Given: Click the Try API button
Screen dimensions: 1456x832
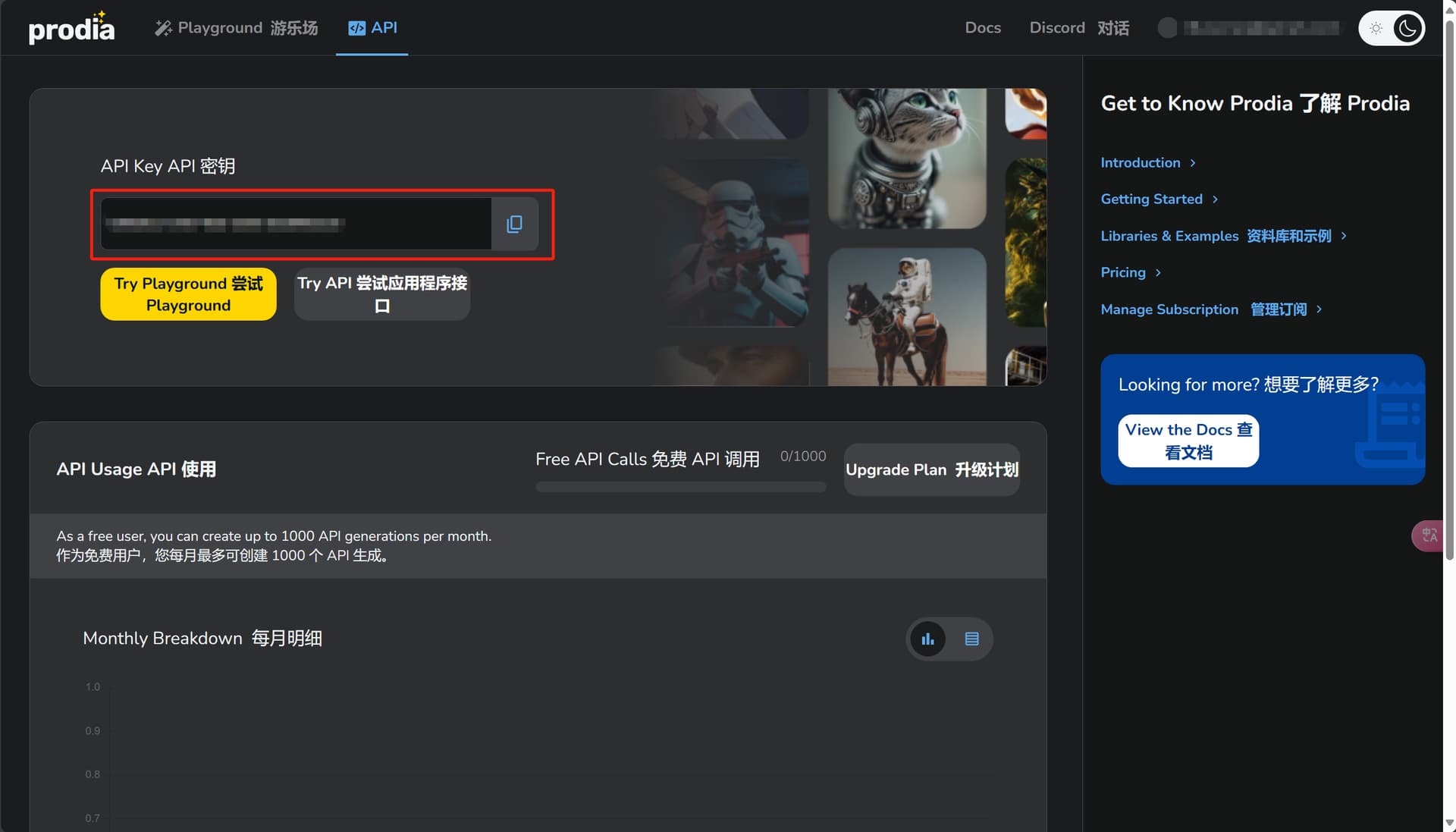Looking at the screenshot, I should [382, 294].
